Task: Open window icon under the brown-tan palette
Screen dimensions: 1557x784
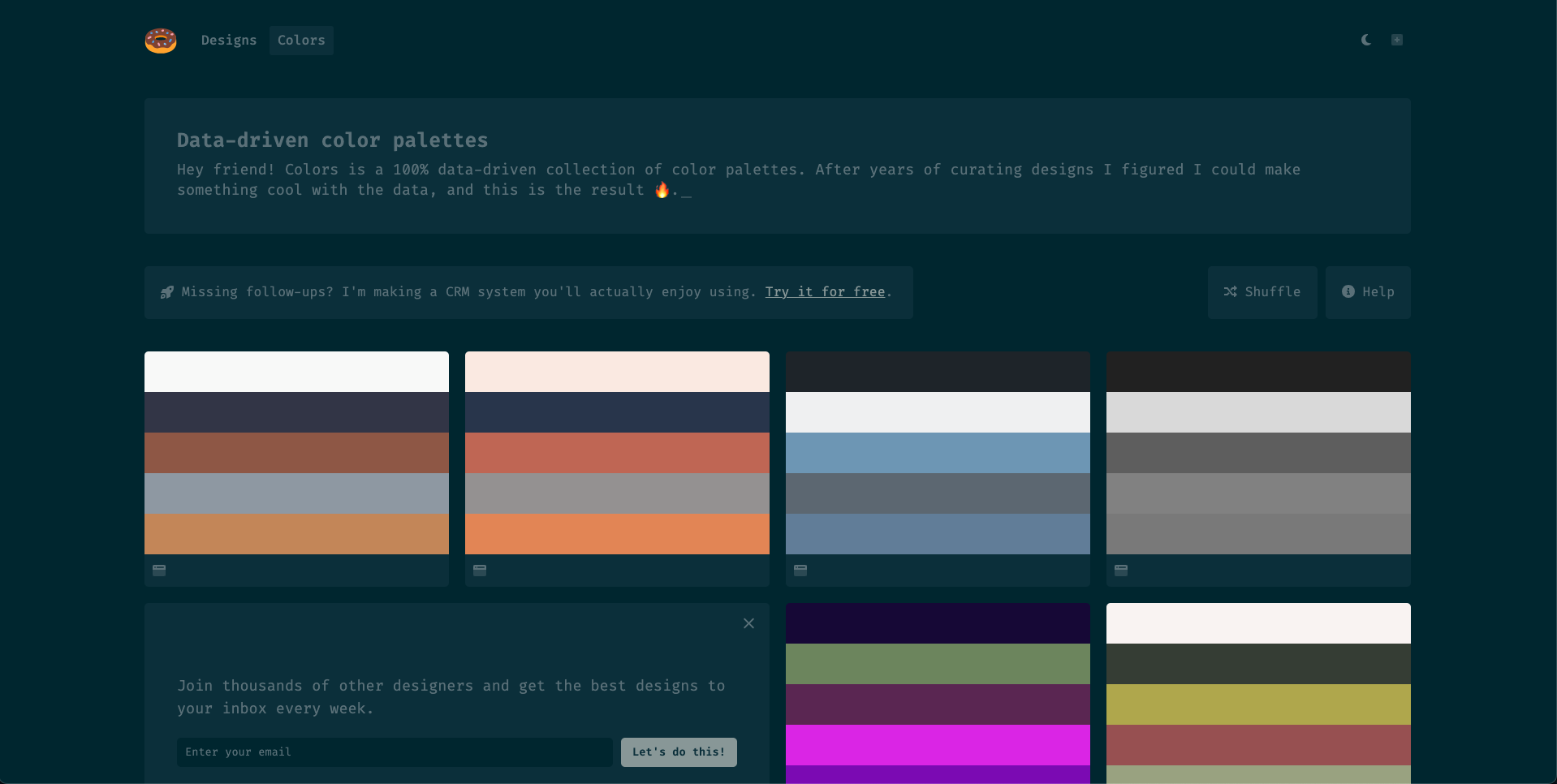Action: (159, 571)
